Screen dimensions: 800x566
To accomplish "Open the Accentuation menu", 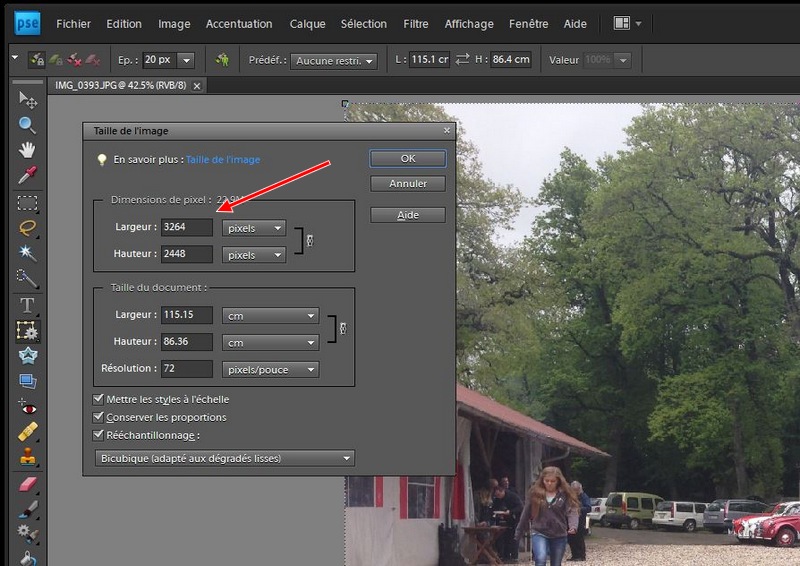I will [x=239, y=24].
